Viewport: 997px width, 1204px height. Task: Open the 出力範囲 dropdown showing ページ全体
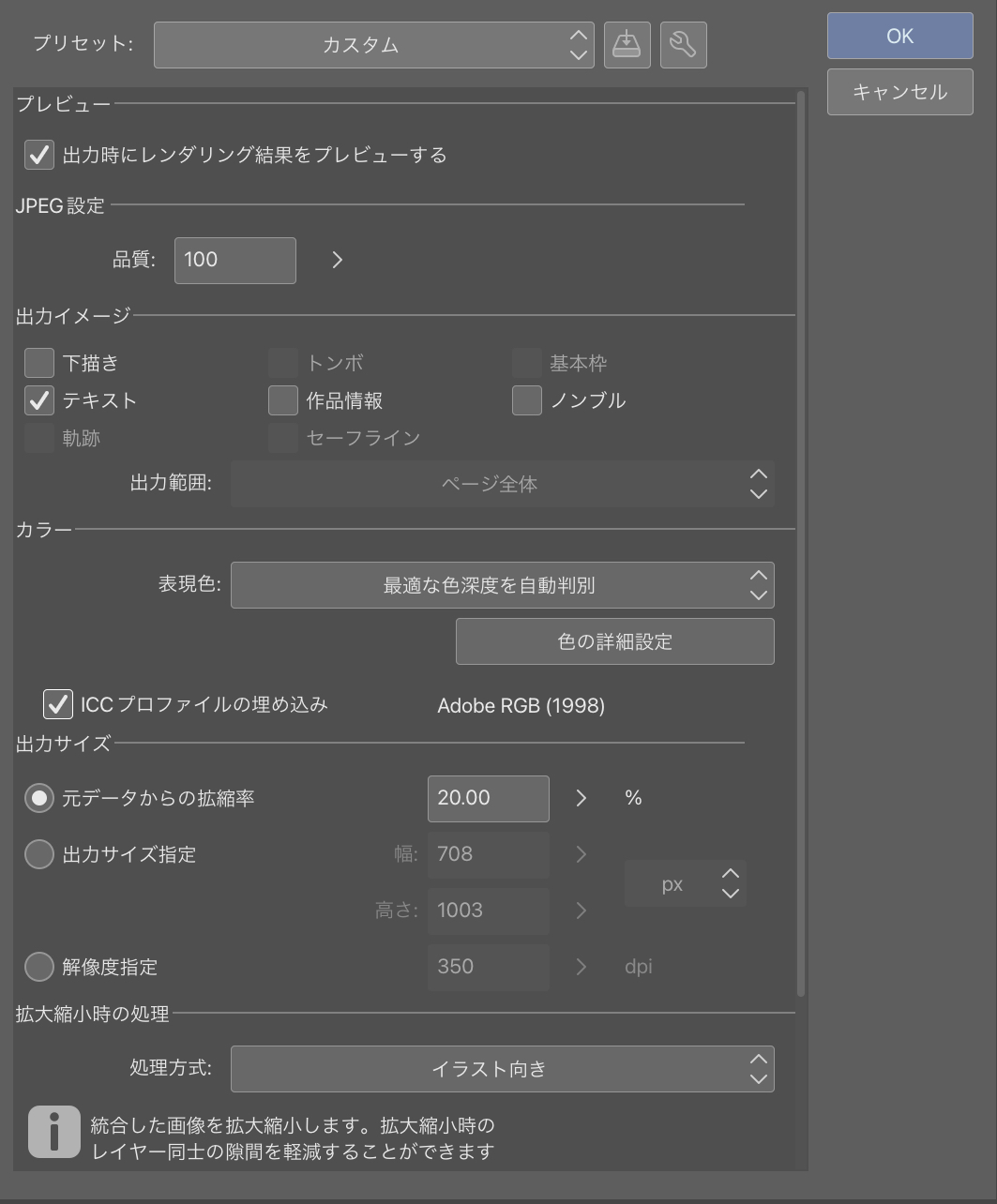pos(503,484)
